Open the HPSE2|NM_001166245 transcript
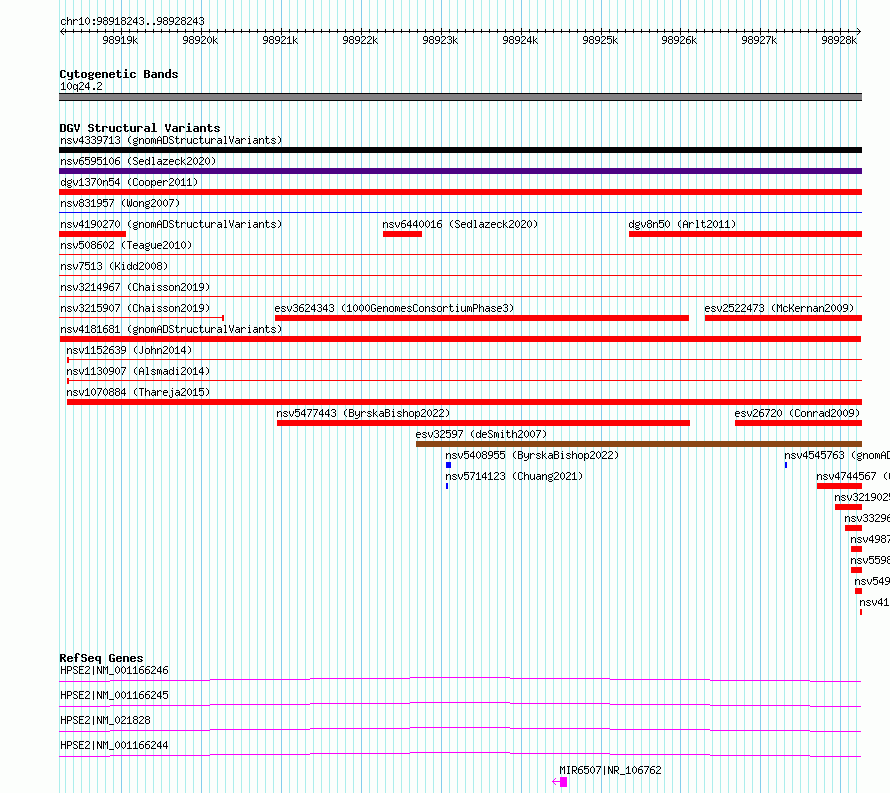The image size is (890, 793). (x=114, y=695)
